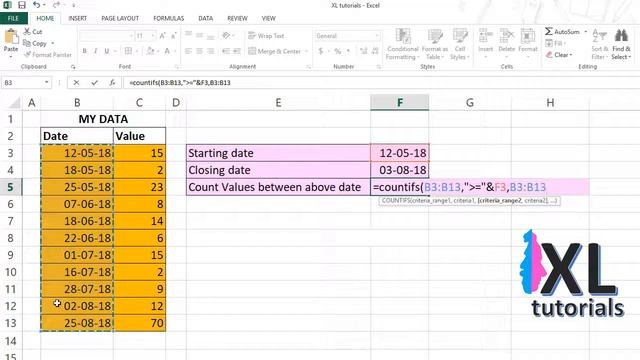
Task: Toggle Italic formatting
Action: pyautogui.click(x=96, y=51)
